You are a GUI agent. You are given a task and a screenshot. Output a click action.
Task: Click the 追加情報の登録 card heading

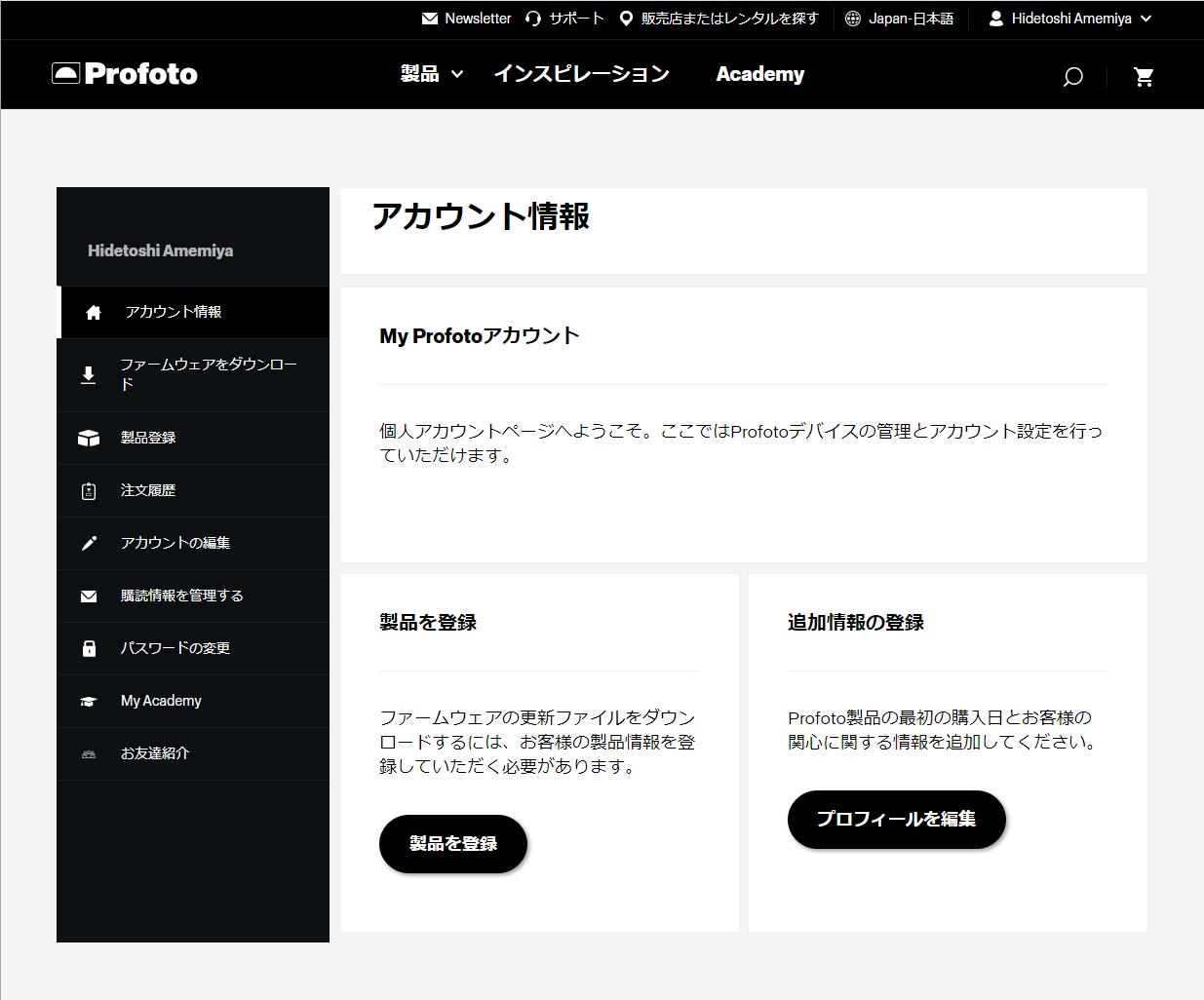(856, 623)
